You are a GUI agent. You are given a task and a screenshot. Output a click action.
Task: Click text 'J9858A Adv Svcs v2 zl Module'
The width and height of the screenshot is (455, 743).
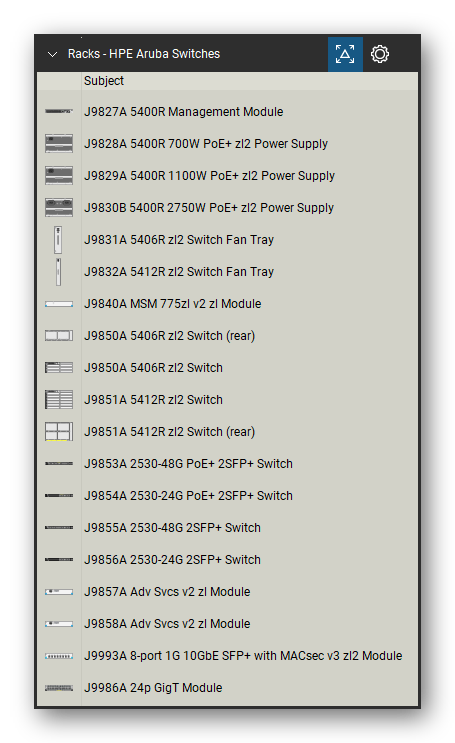pyautogui.click(x=167, y=624)
